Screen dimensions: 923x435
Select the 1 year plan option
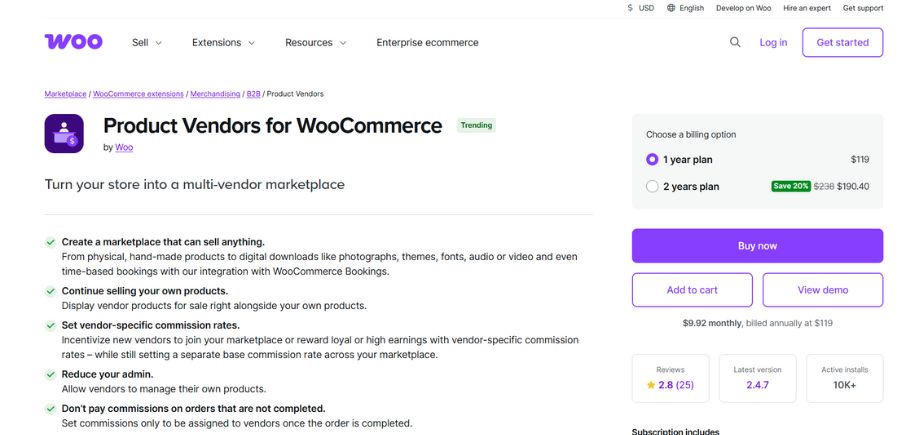point(652,159)
